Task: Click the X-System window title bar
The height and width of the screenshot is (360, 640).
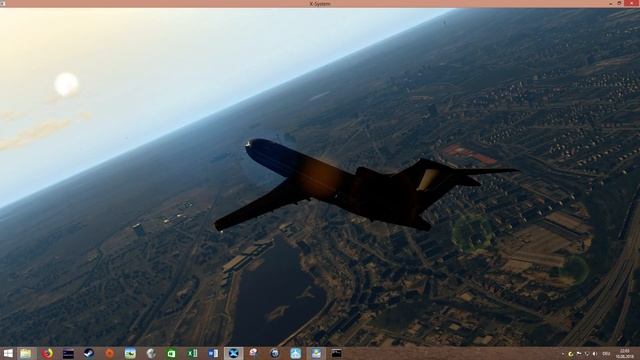Action: pyautogui.click(x=320, y=4)
